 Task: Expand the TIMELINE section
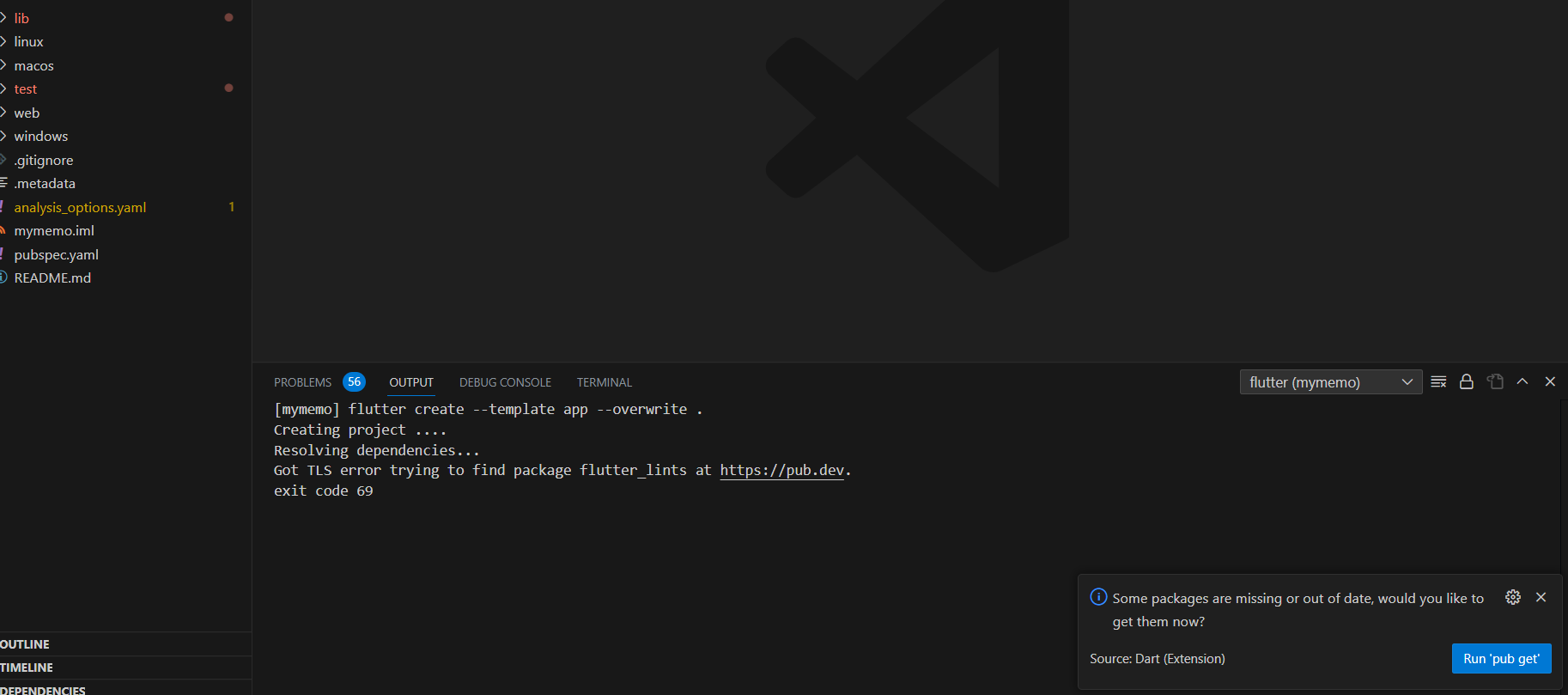click(x=125, y=668)
